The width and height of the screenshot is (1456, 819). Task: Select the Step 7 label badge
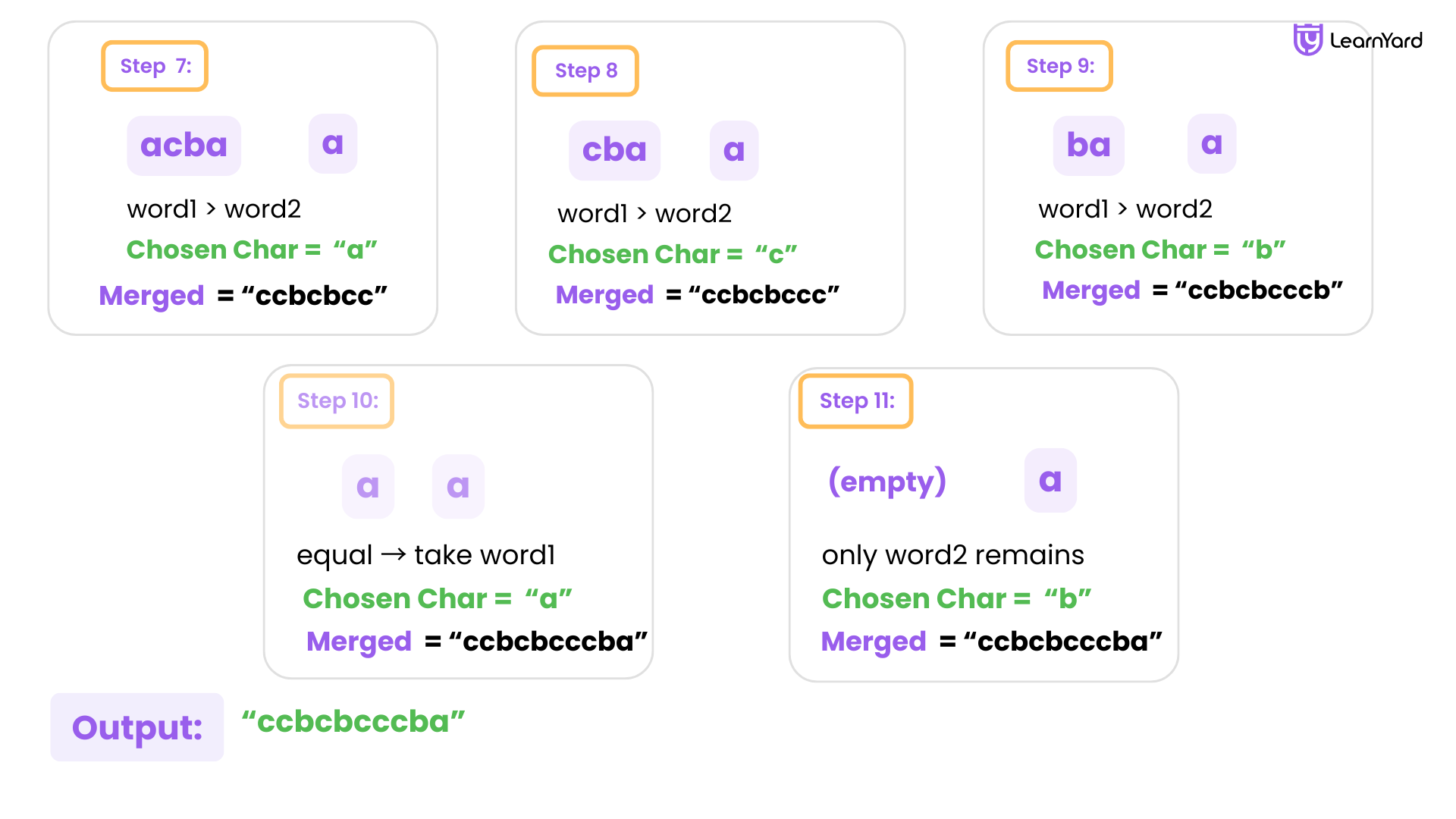[155, 66]
